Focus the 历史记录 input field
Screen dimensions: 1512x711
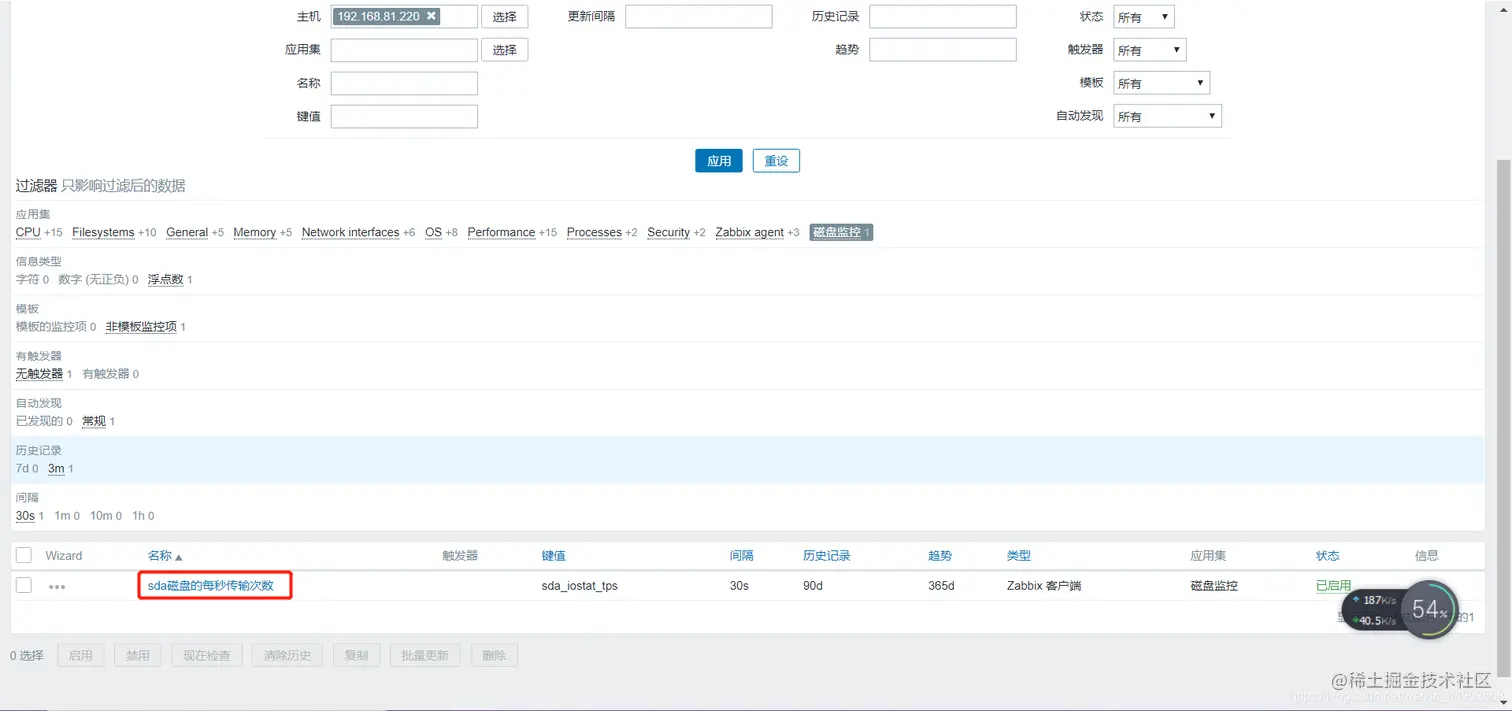(943, 17)
